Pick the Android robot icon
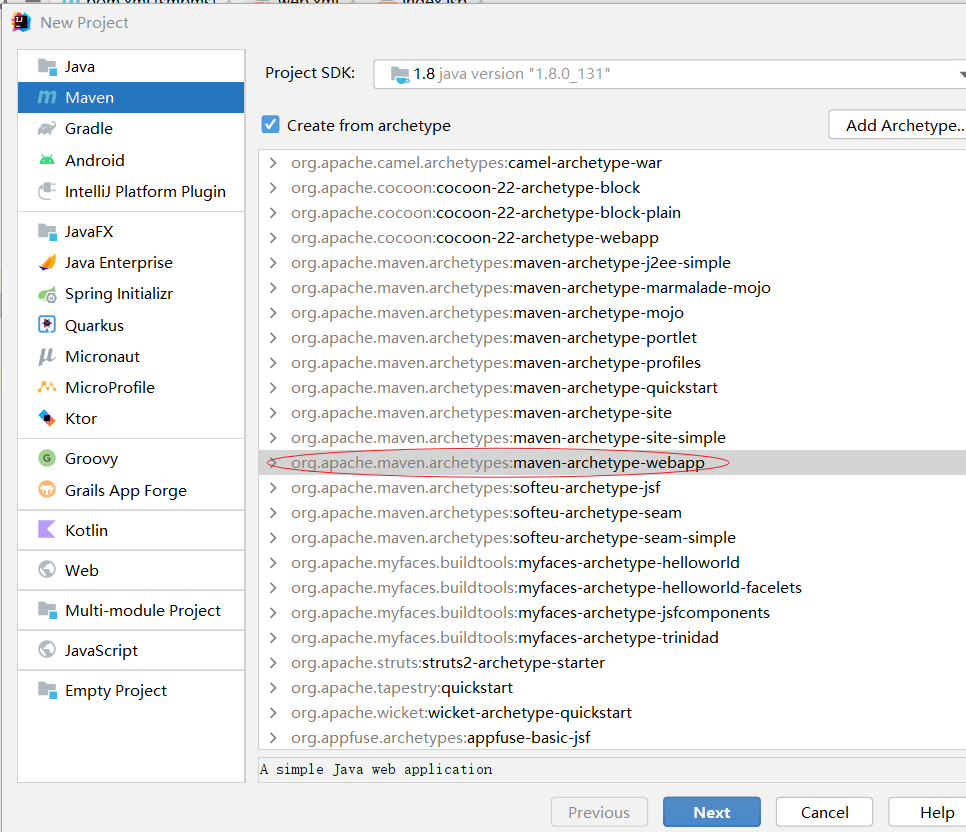Screen dimensions: 966x832 (x=47, y=160)
